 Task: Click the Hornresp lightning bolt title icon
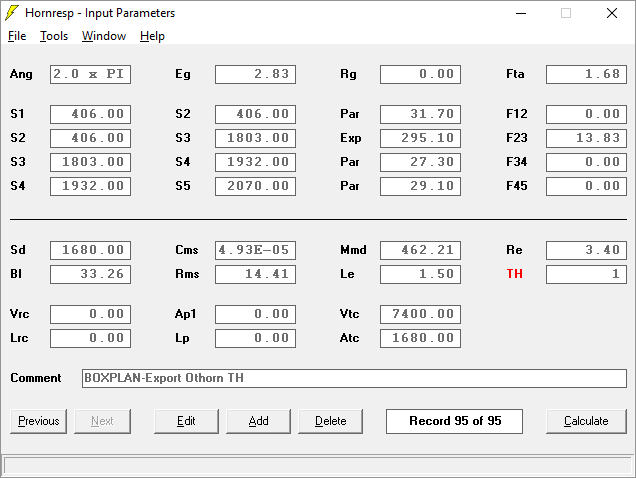pyautogui.click(x=12, y=13)
